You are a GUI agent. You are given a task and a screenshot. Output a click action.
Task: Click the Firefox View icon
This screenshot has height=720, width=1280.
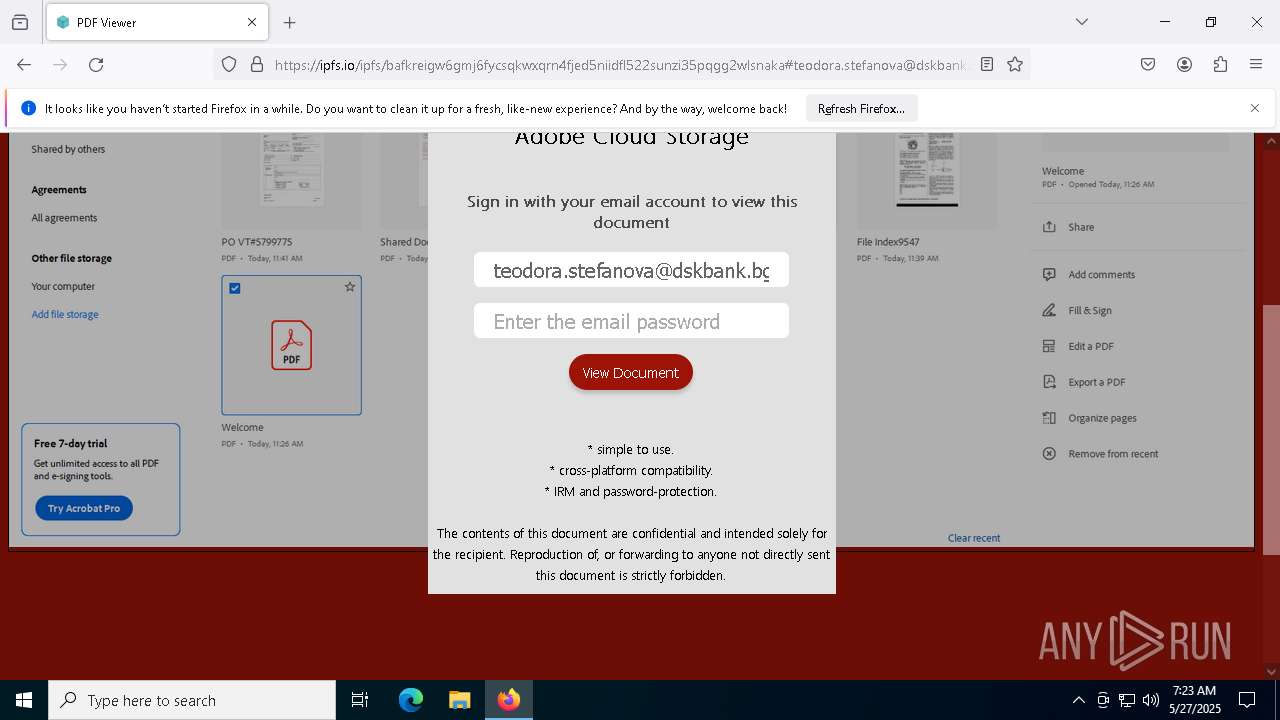[x=20, y=22]
